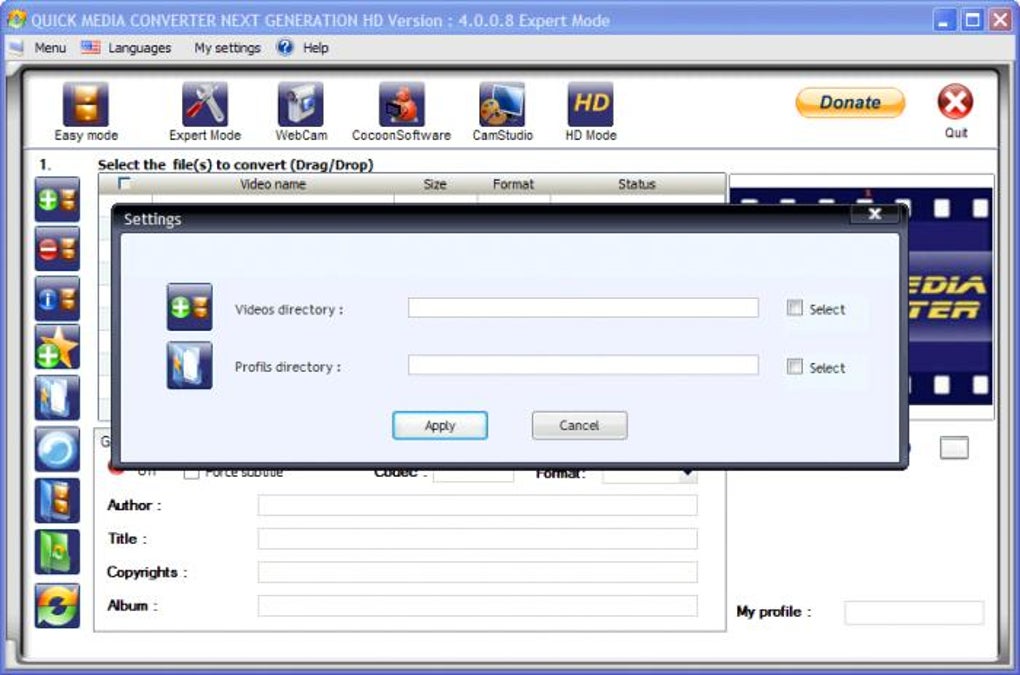Click the Profils directory icon in Settings
Screen dimensions: 1020x675
189,365
